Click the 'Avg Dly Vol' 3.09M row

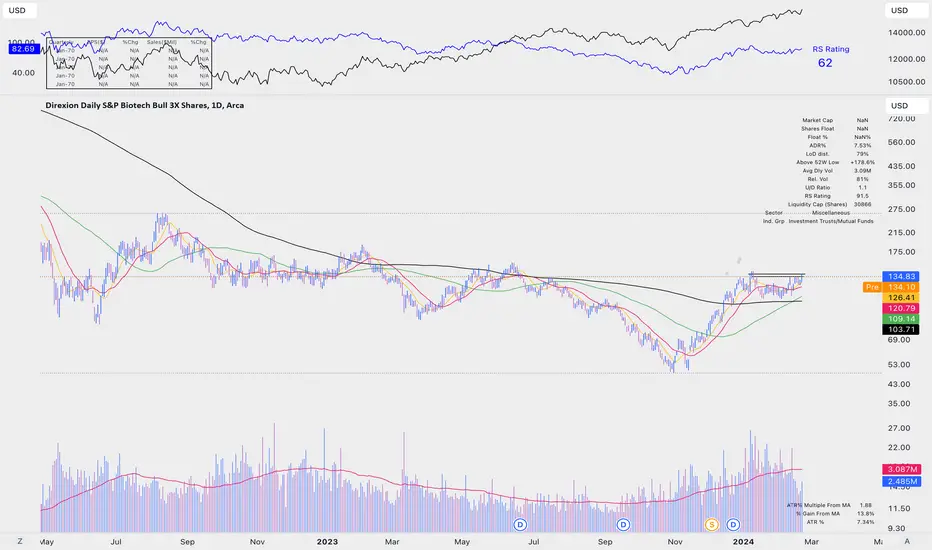tap(837, 171)
